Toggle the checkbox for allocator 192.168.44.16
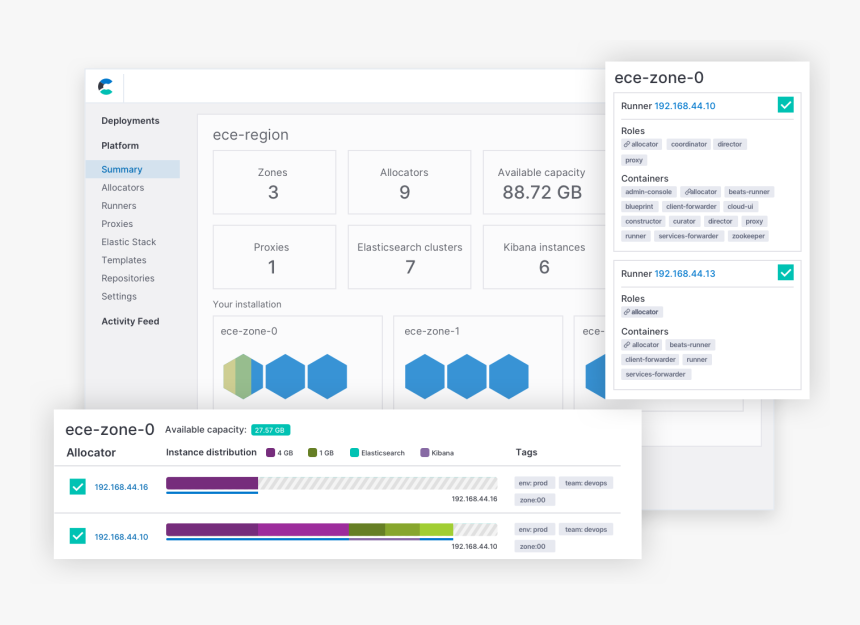This screenshot has height=625, width=860. click(x=78, y=486)
